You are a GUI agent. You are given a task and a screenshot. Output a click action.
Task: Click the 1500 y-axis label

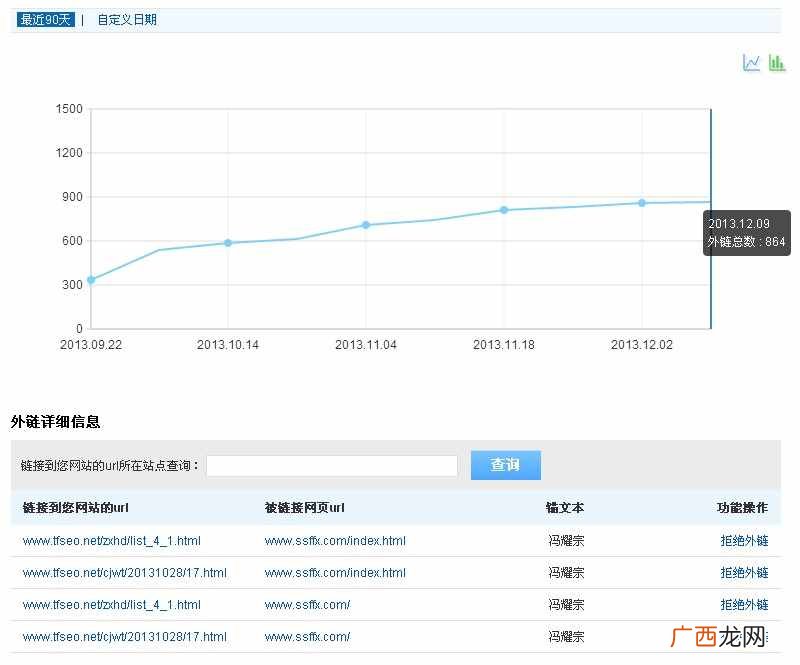[69, 109]
